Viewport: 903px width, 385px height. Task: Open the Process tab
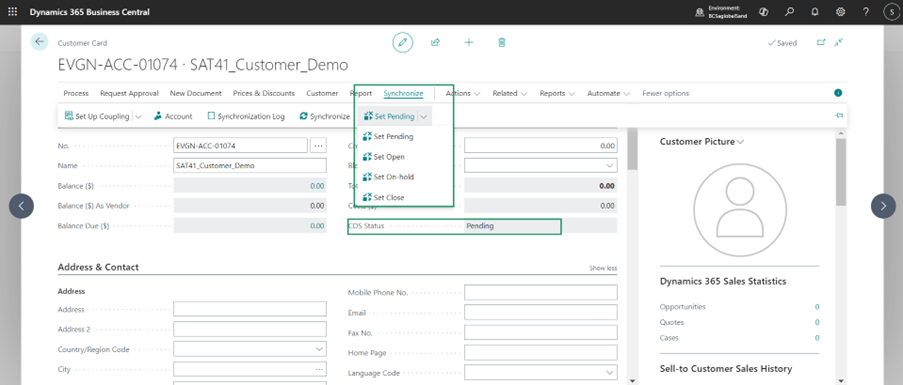tap(76, 93)
